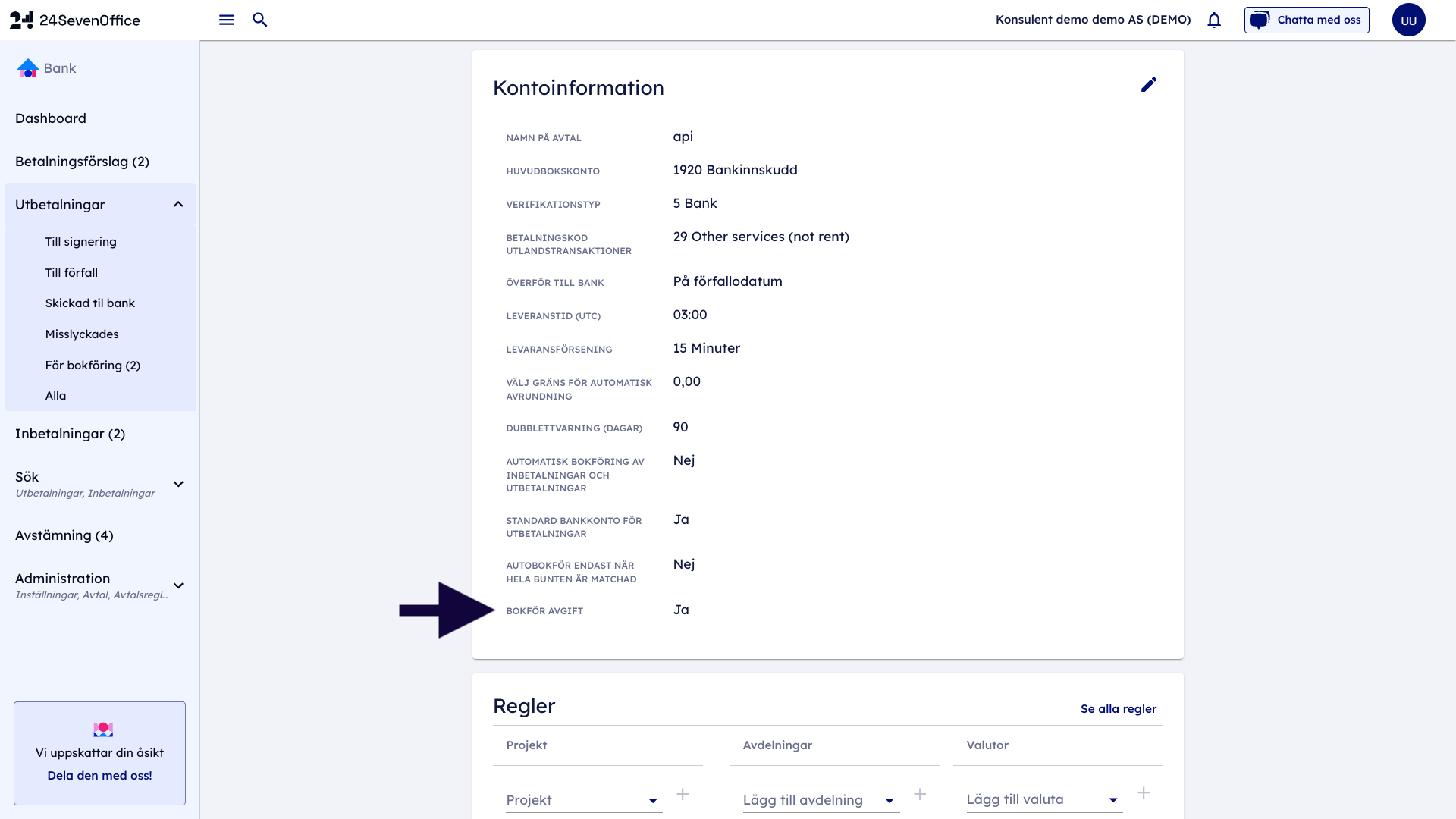Add department rule with plus icon
The height and width of the screenshot is (819, 1456).
click(920, 794)
